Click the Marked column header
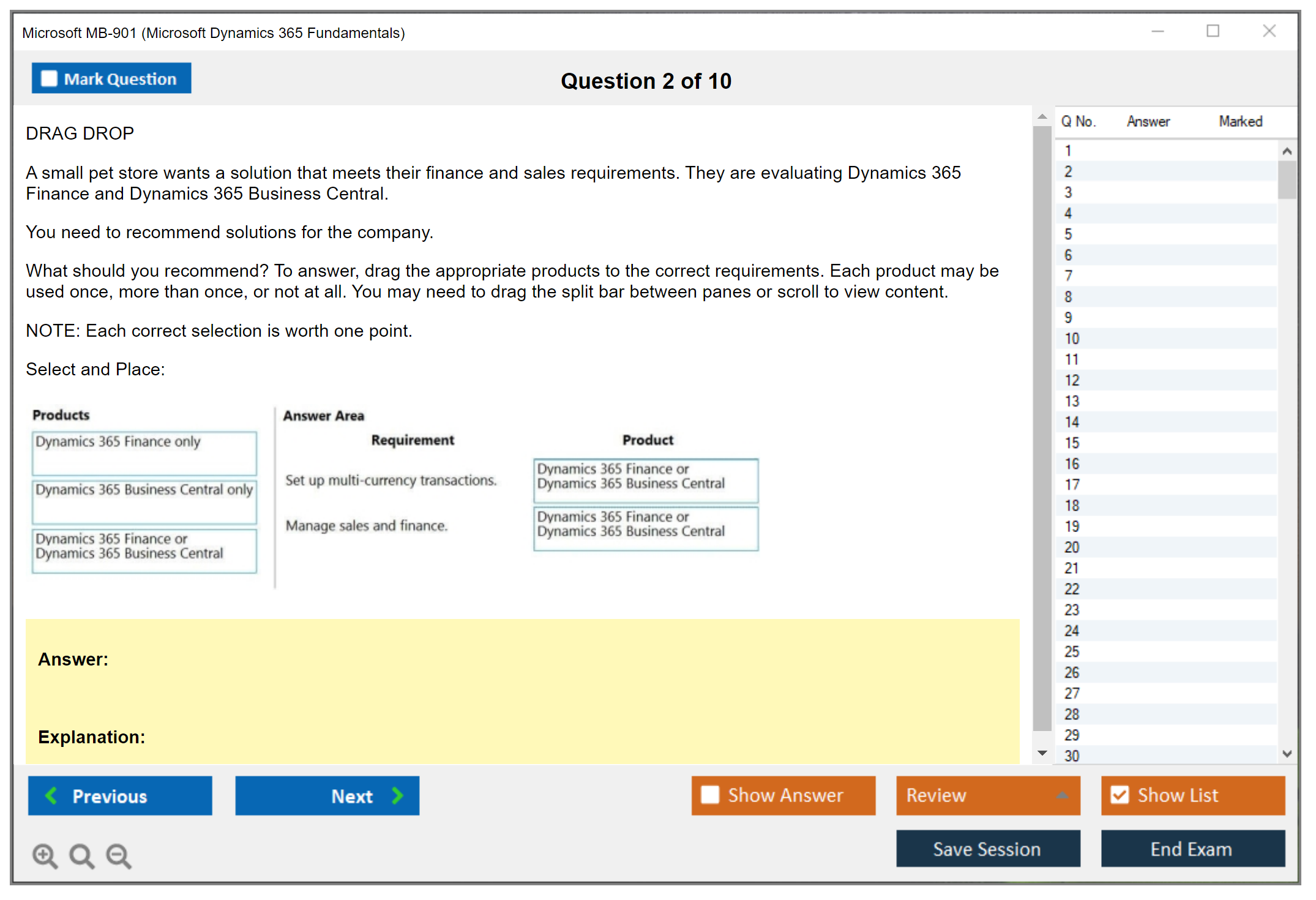The image size is (1316, 900). coord(1240,121)
